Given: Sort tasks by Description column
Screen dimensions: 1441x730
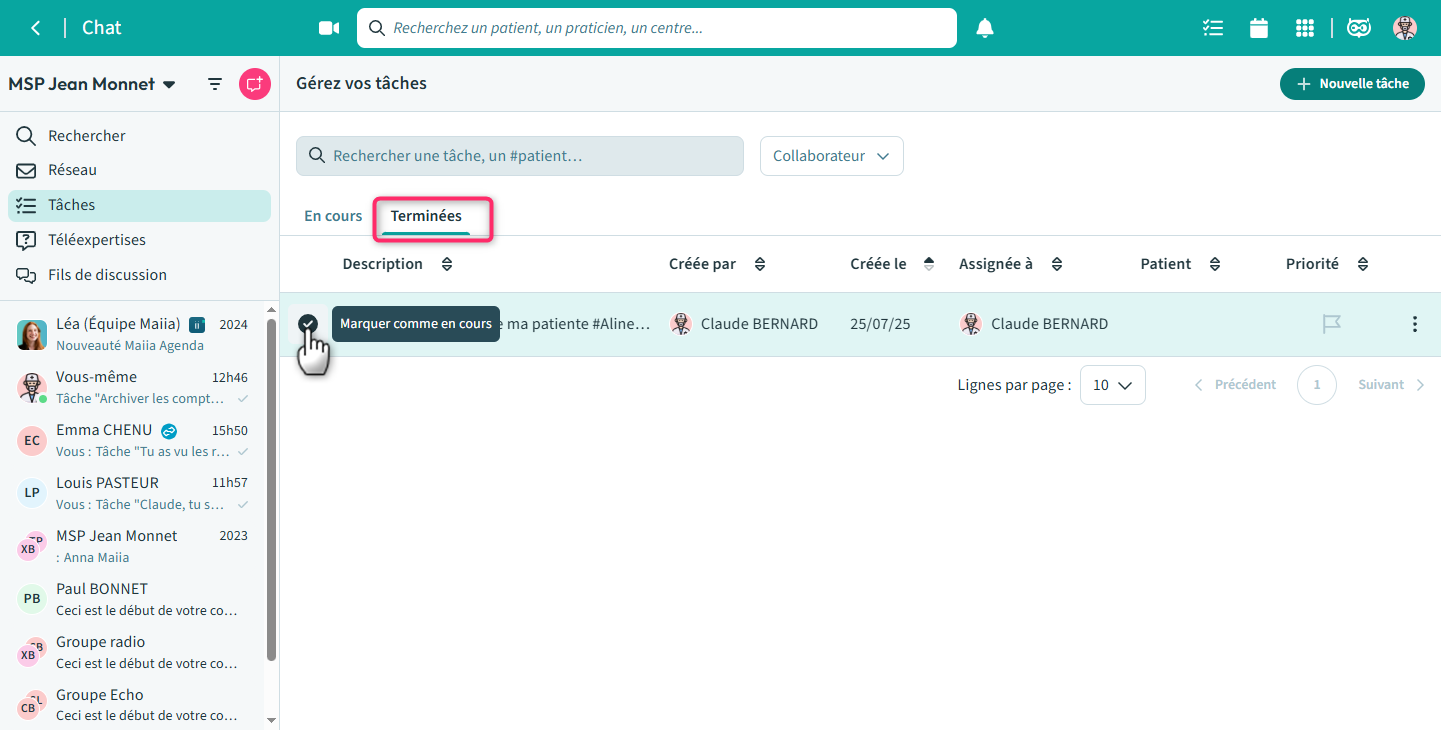Looking at the screenshot, I should (447, 264).
